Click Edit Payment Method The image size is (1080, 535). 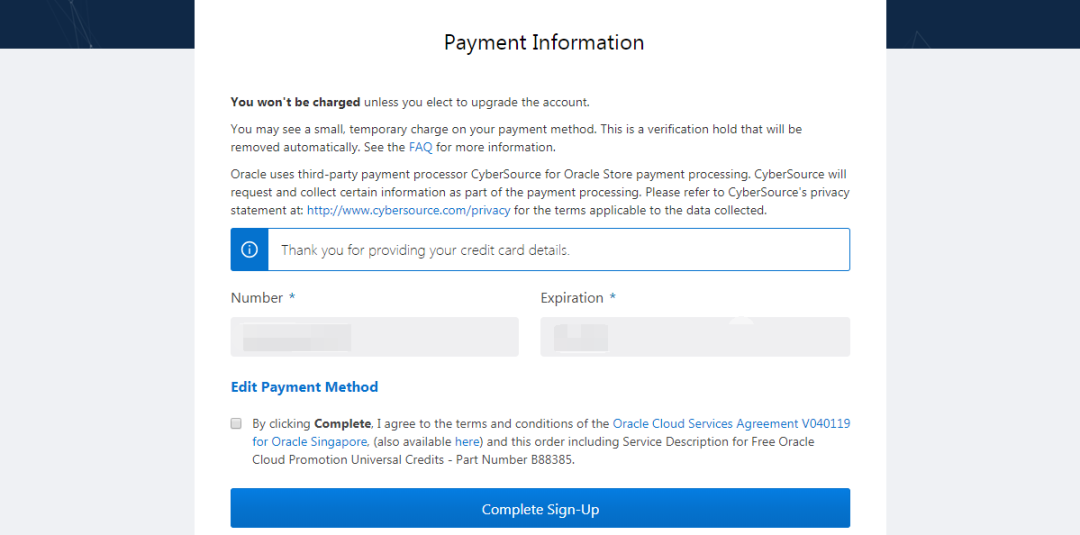click(x=304, y=387)
